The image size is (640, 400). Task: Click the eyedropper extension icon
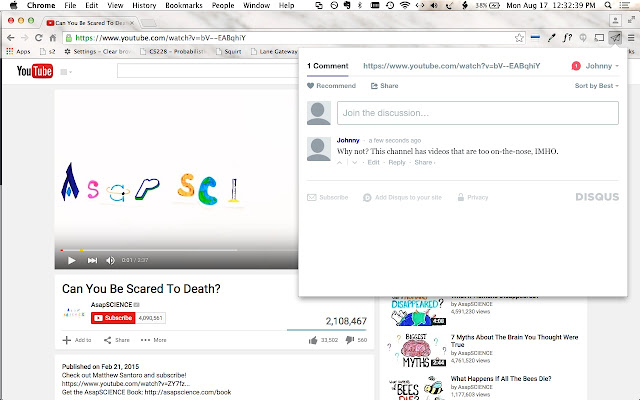coord(552,37)
